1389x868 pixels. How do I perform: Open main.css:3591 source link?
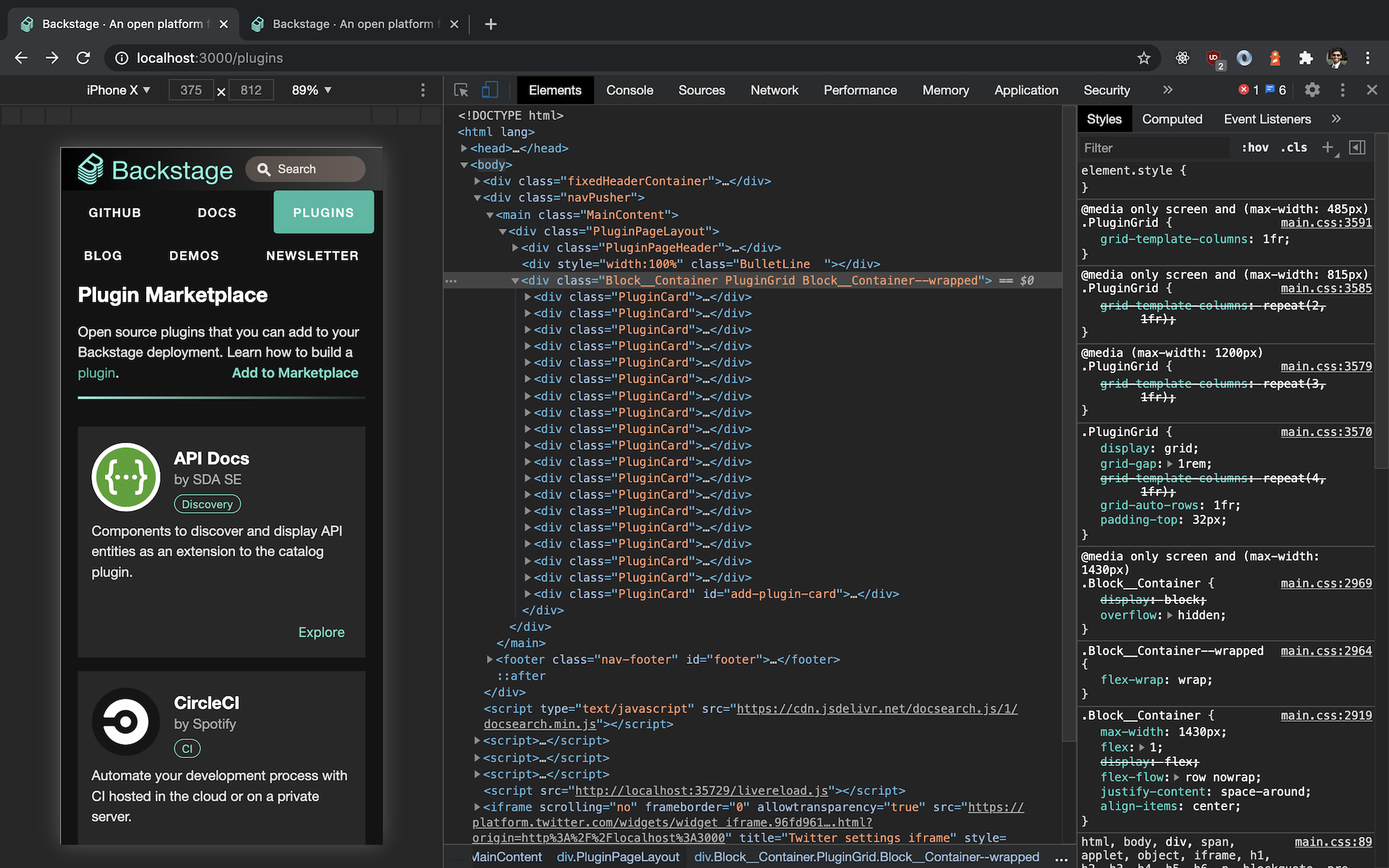[1326, 223]
